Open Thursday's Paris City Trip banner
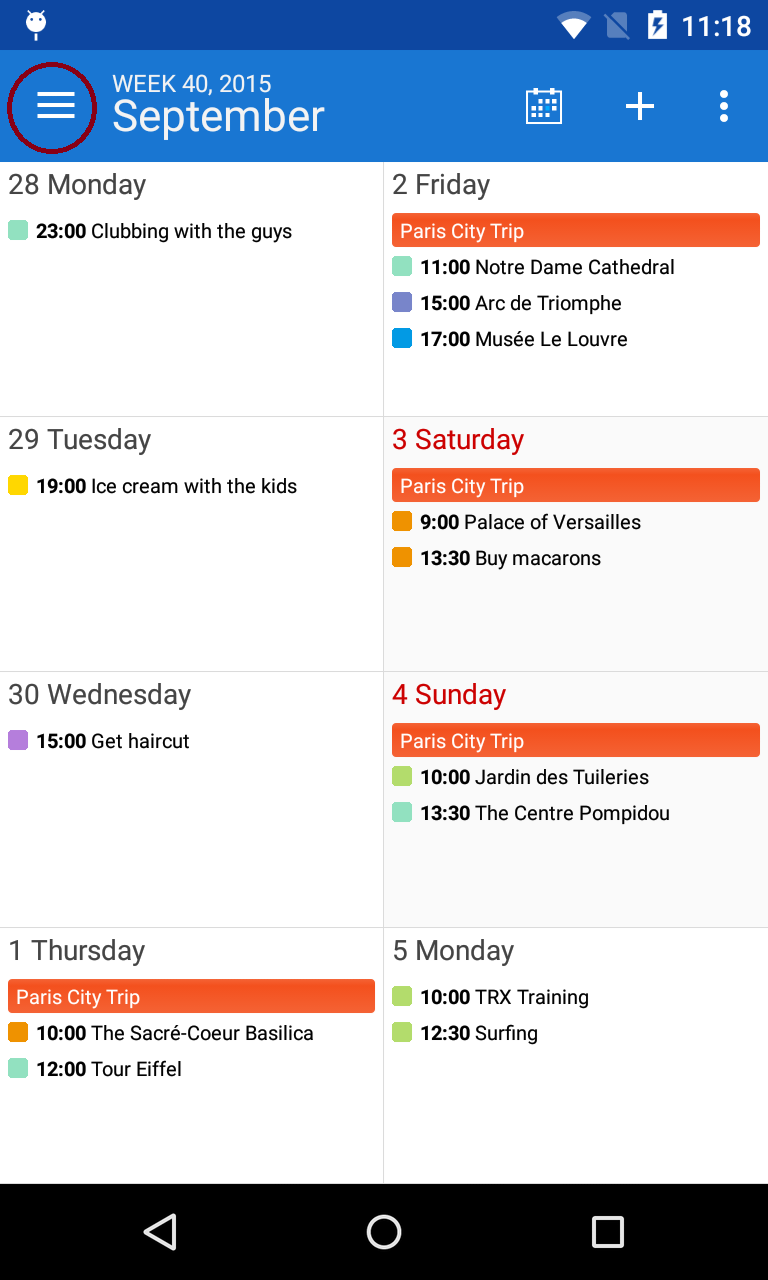 point(191,997)
